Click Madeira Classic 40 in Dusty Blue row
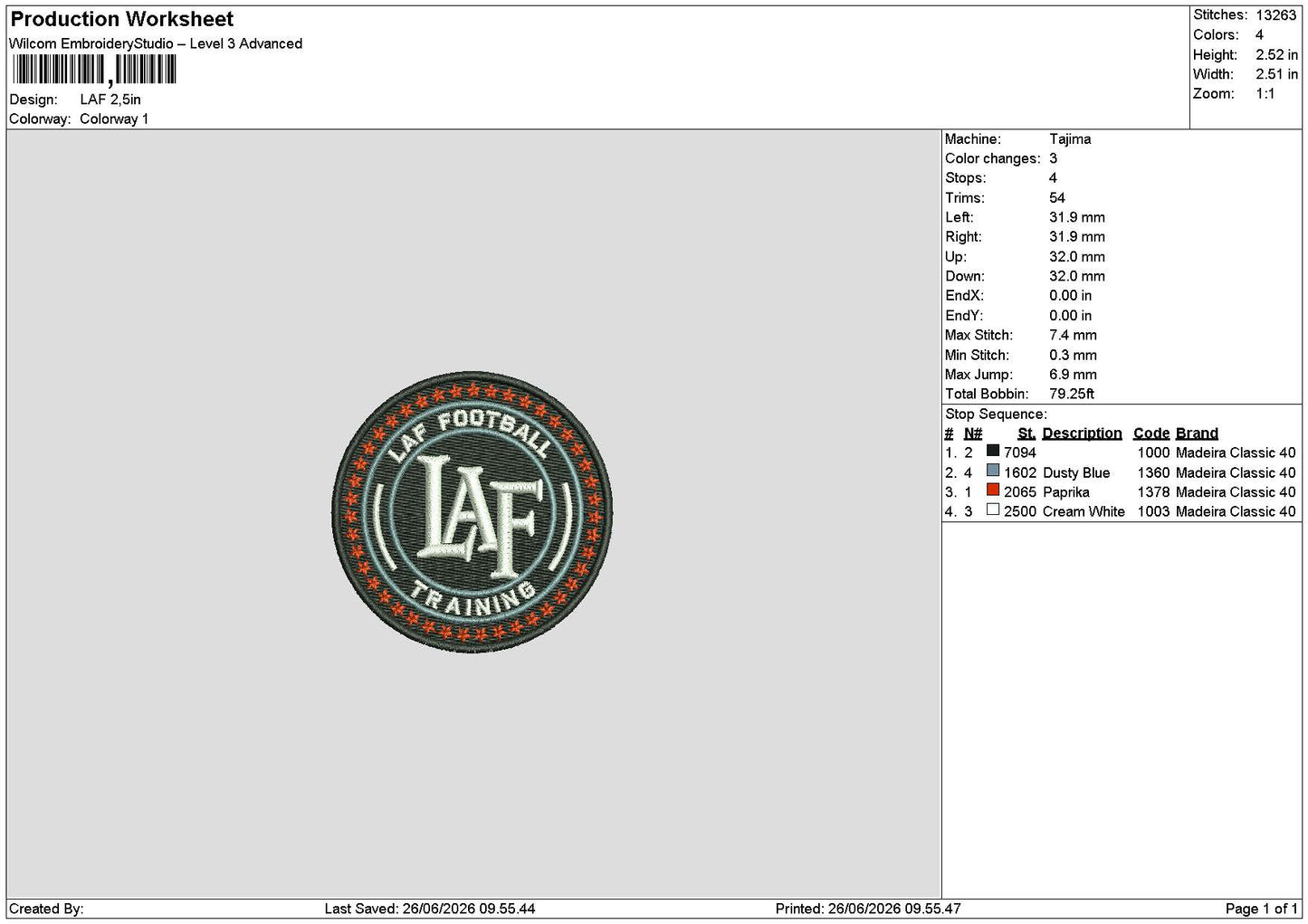The image size is (1308, 924). 1236,472
